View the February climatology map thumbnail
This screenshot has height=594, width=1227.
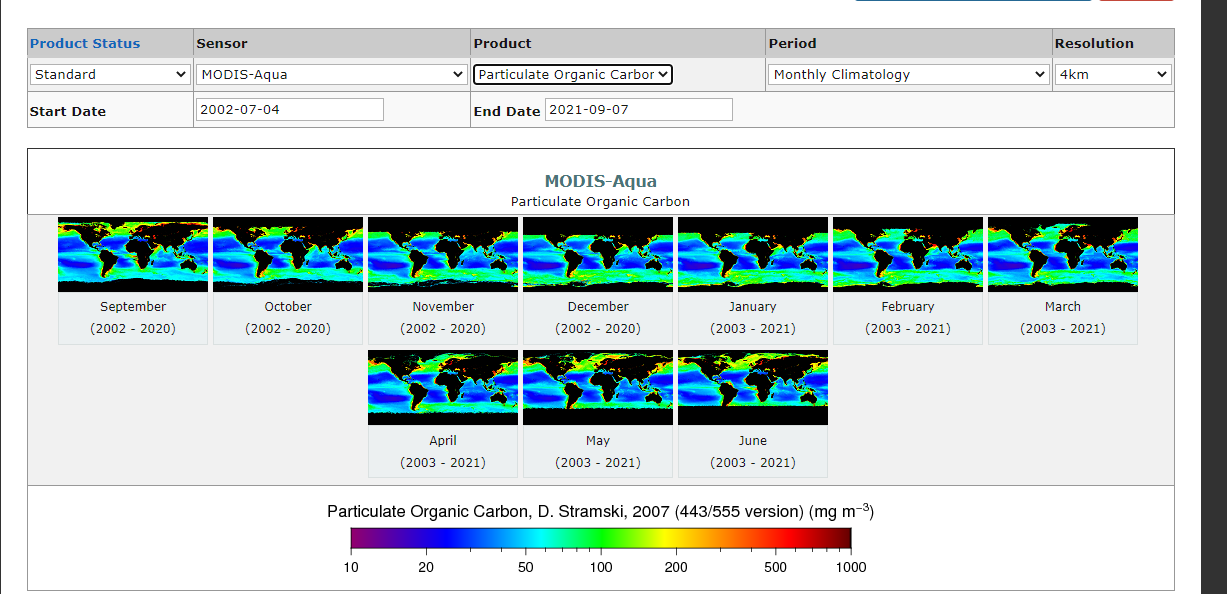click(x=908, y=254)
